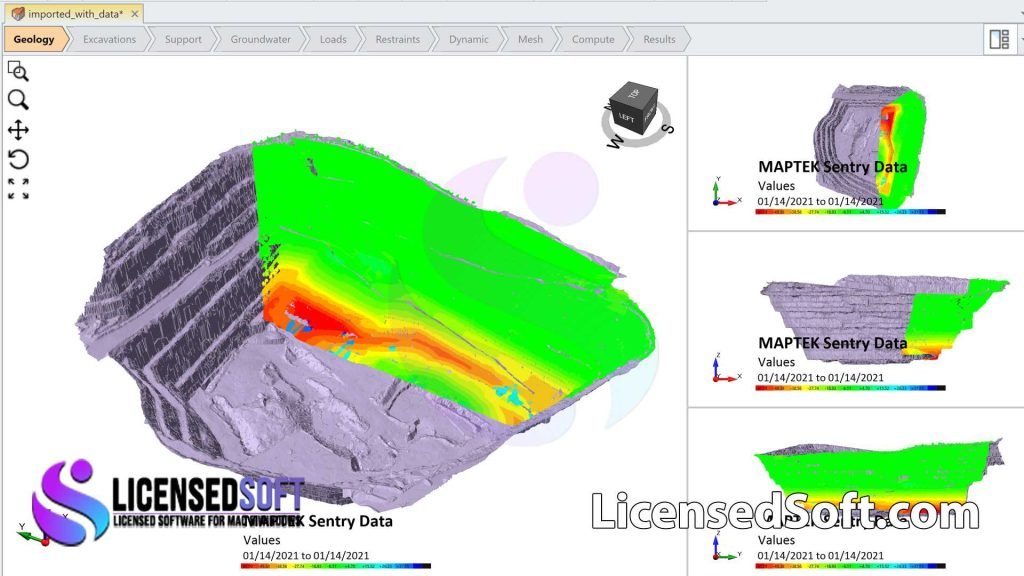Open the Results workflow tab
This screenshot has height=576, width=1024.
659,39
